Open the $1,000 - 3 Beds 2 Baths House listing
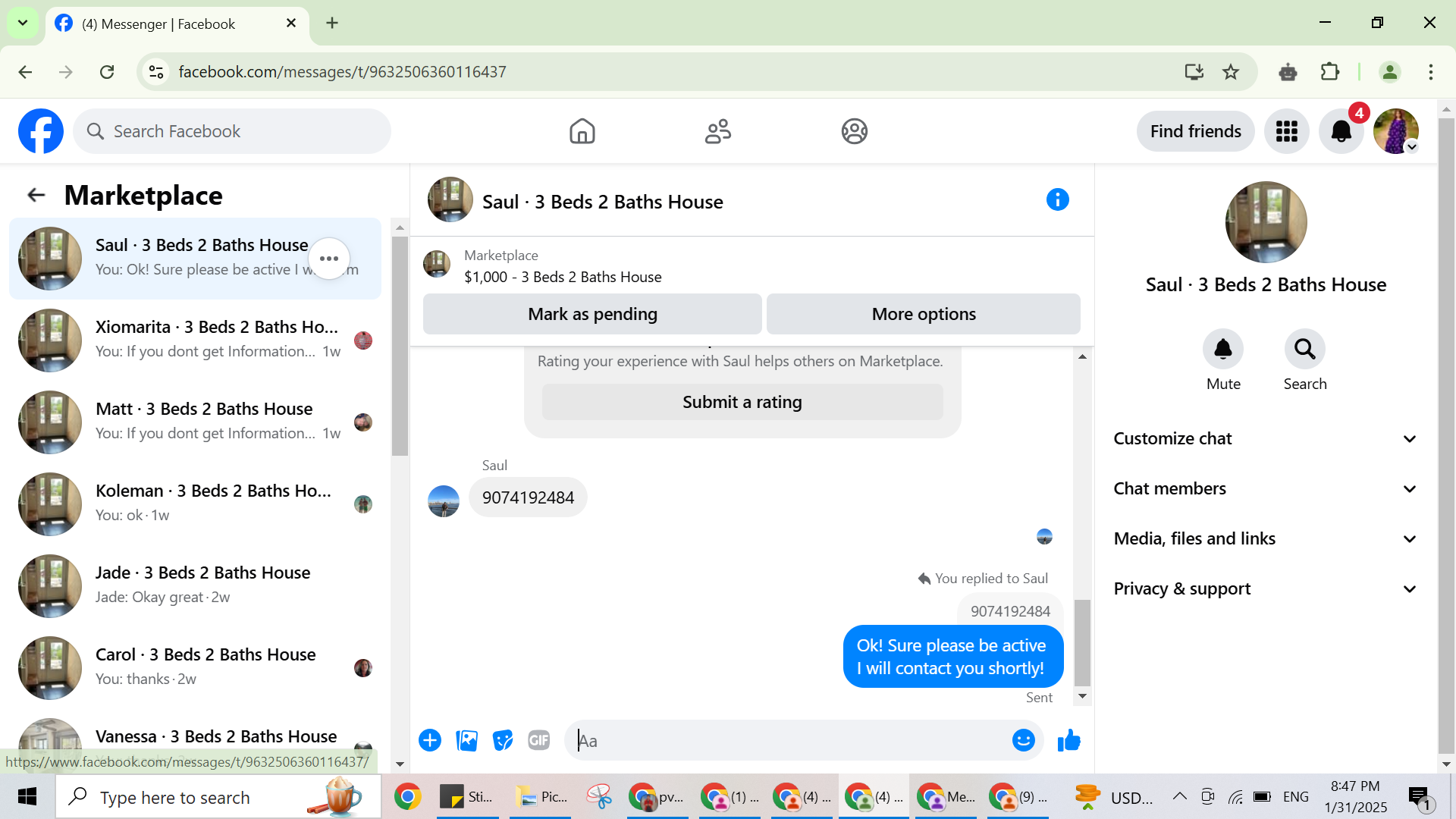The image size is (1456, 819). point(563,277)
